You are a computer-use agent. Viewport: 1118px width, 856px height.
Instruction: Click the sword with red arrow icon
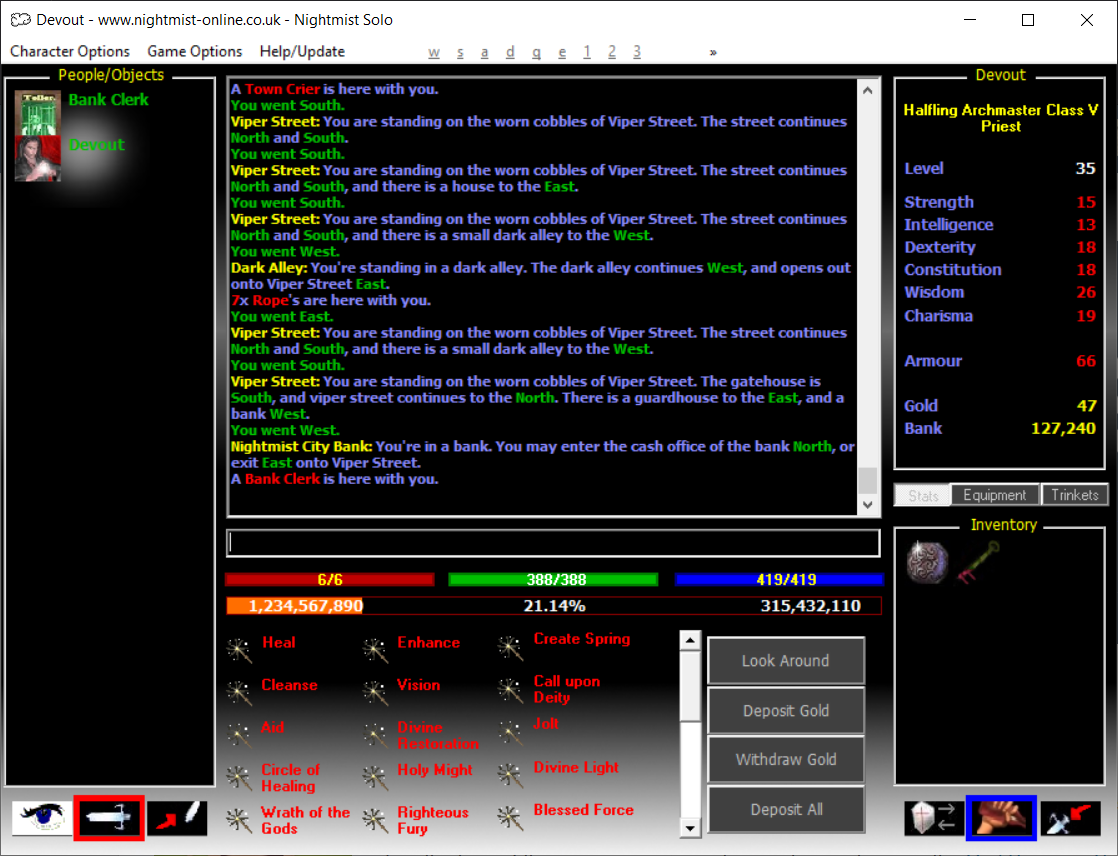(x=1070, y=818)
